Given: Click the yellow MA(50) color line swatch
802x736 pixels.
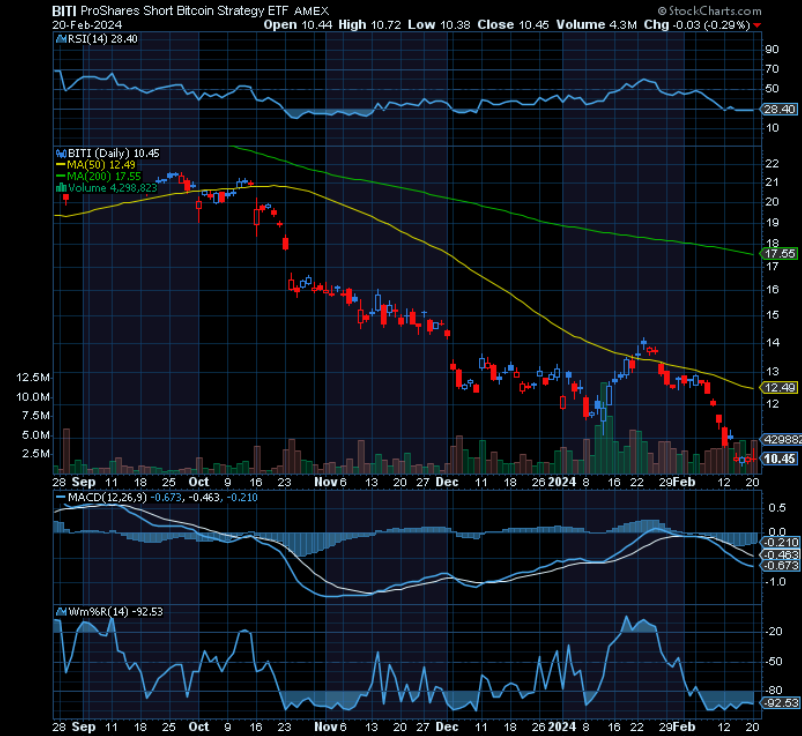Looking at the screenshot, I should pyautogui.click(x=62, y=164).
